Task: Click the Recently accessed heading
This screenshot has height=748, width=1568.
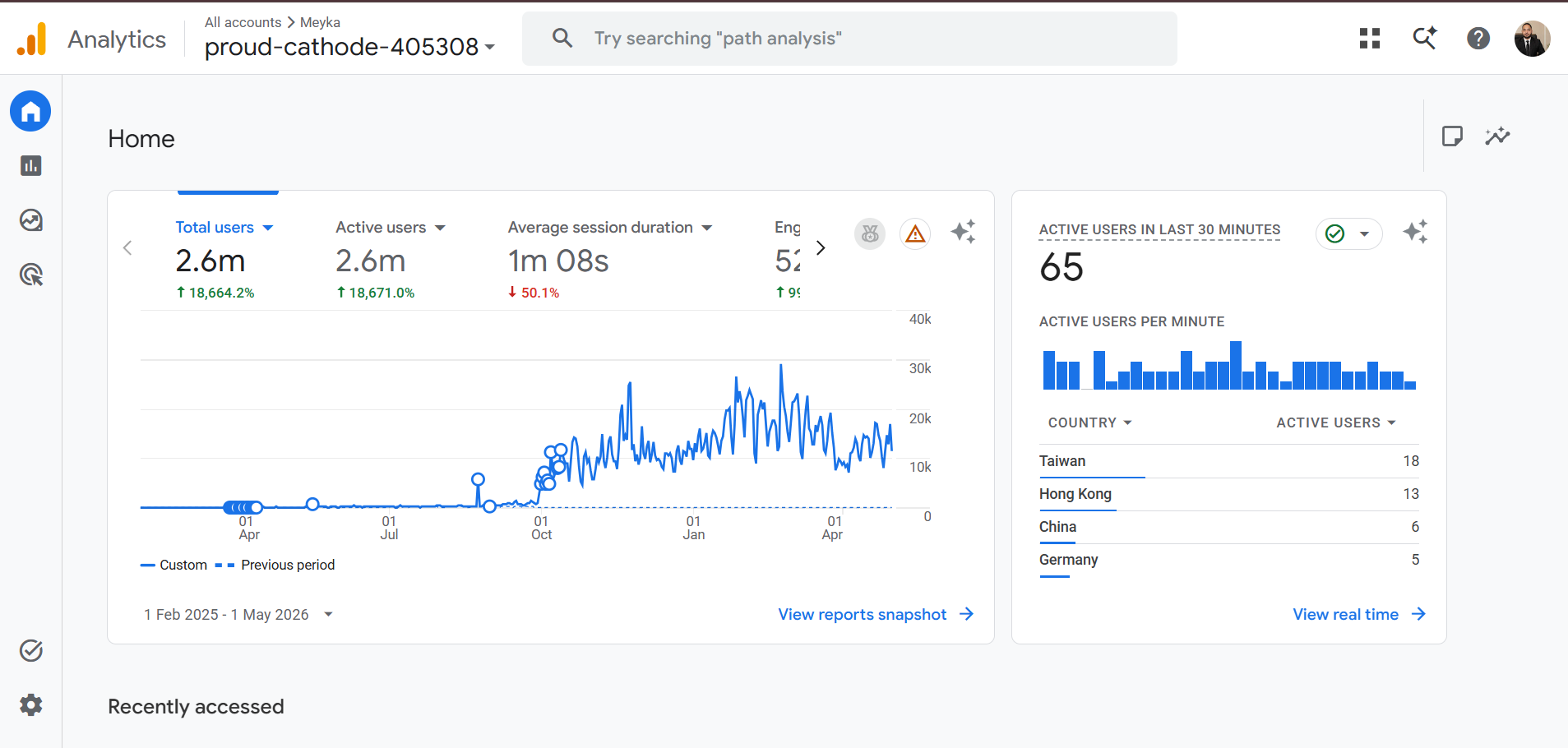Action: pyautogui.click(x=196, y=707)
